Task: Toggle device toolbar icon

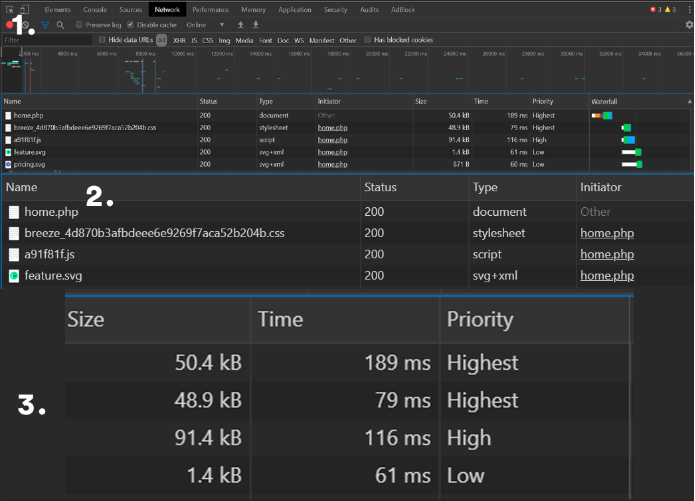Action: coord(24,9)
